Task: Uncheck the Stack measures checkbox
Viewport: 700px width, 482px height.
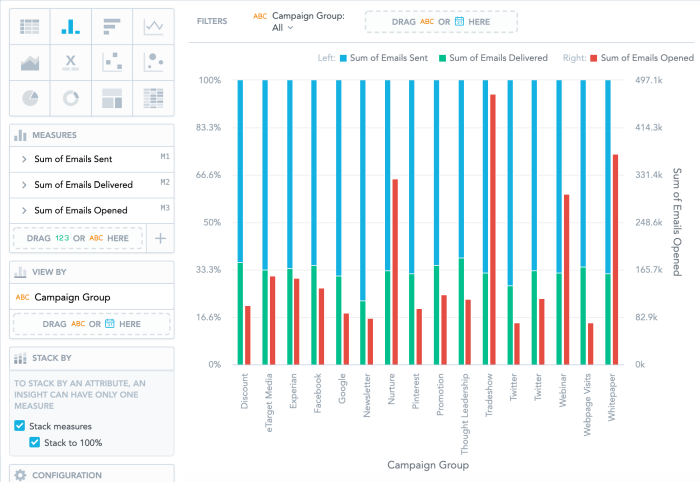Action: 21,426
